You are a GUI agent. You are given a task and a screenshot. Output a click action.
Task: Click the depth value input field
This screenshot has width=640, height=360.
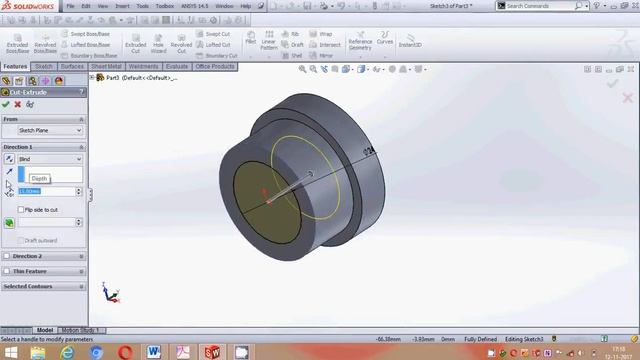click(47, 191)
